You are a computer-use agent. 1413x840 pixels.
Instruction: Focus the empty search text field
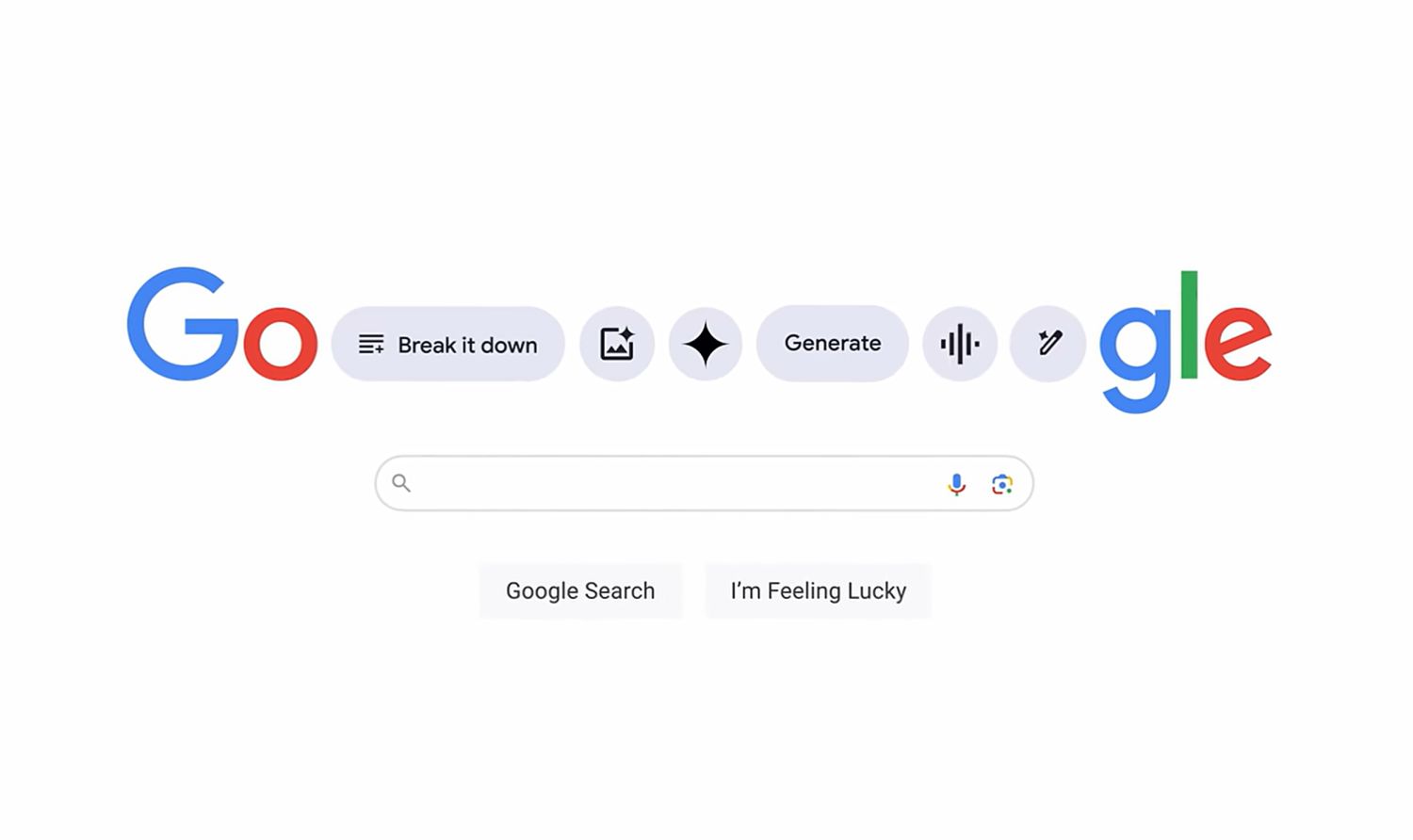[676, 483]
